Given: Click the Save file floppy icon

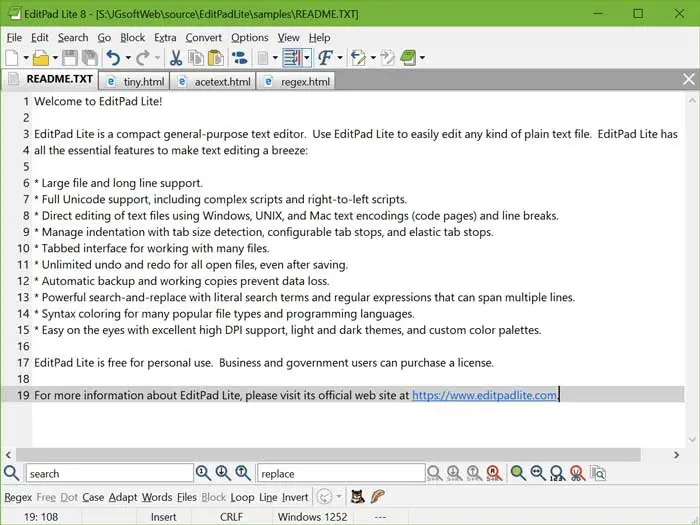Looking at the screenshot, I should click(70, 58).
